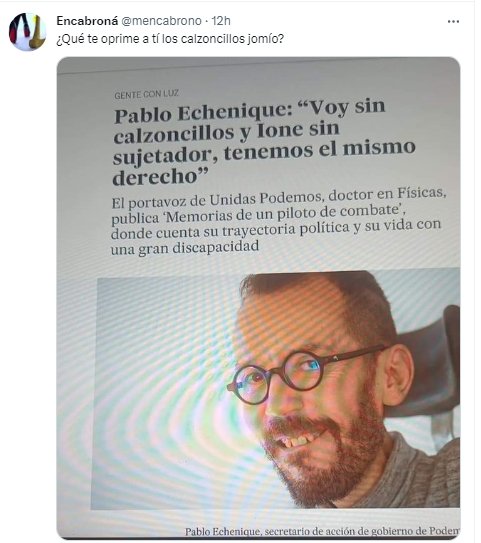Click the tweet text about calzoncillos
Image resolution: width=481 pixels, height=543 pixels.
click(x=170, y=38)
